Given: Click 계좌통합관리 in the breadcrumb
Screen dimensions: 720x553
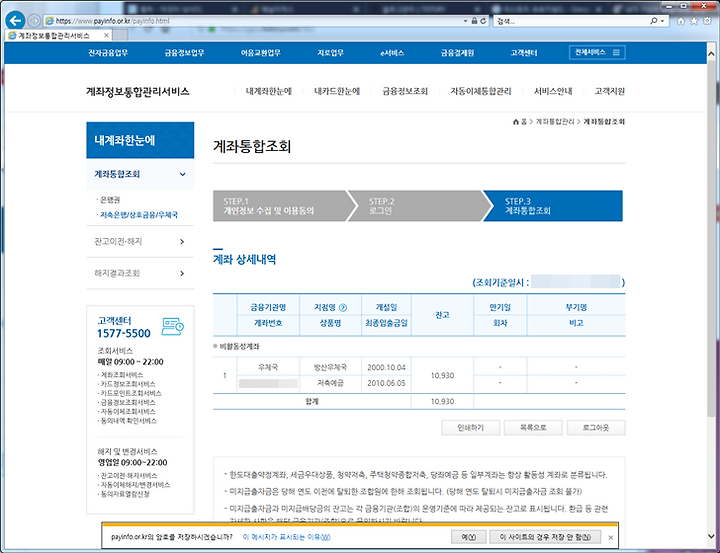Looking at the screenshot, I should tap(555, 122).
